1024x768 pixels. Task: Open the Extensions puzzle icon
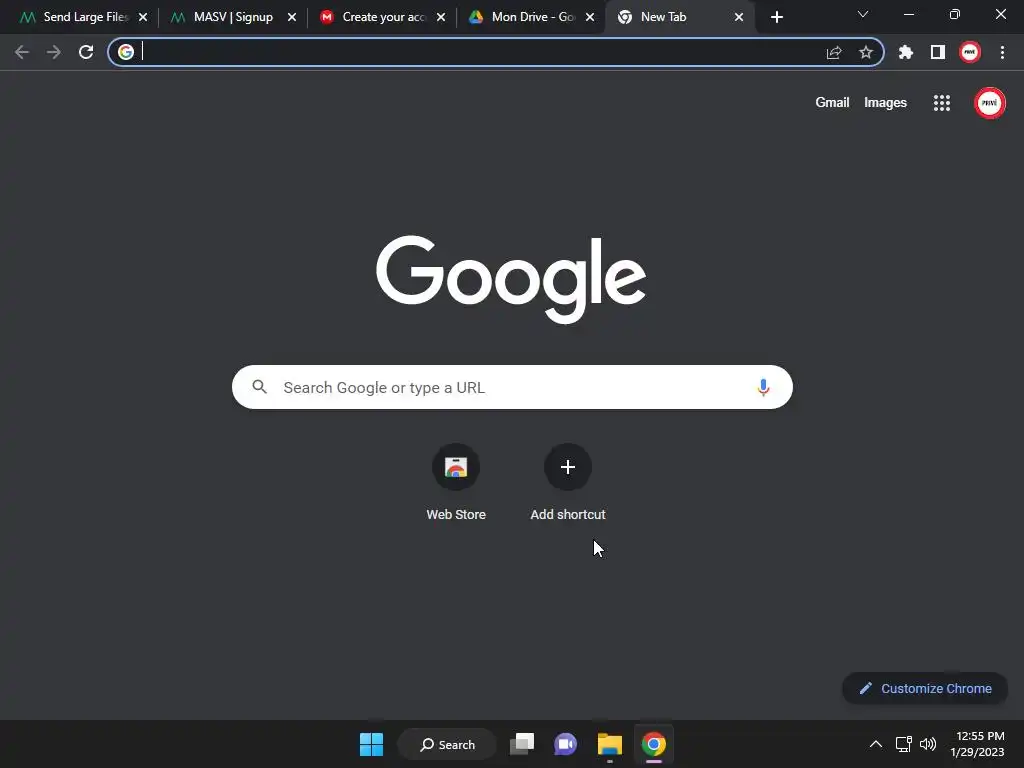point(906,52)
